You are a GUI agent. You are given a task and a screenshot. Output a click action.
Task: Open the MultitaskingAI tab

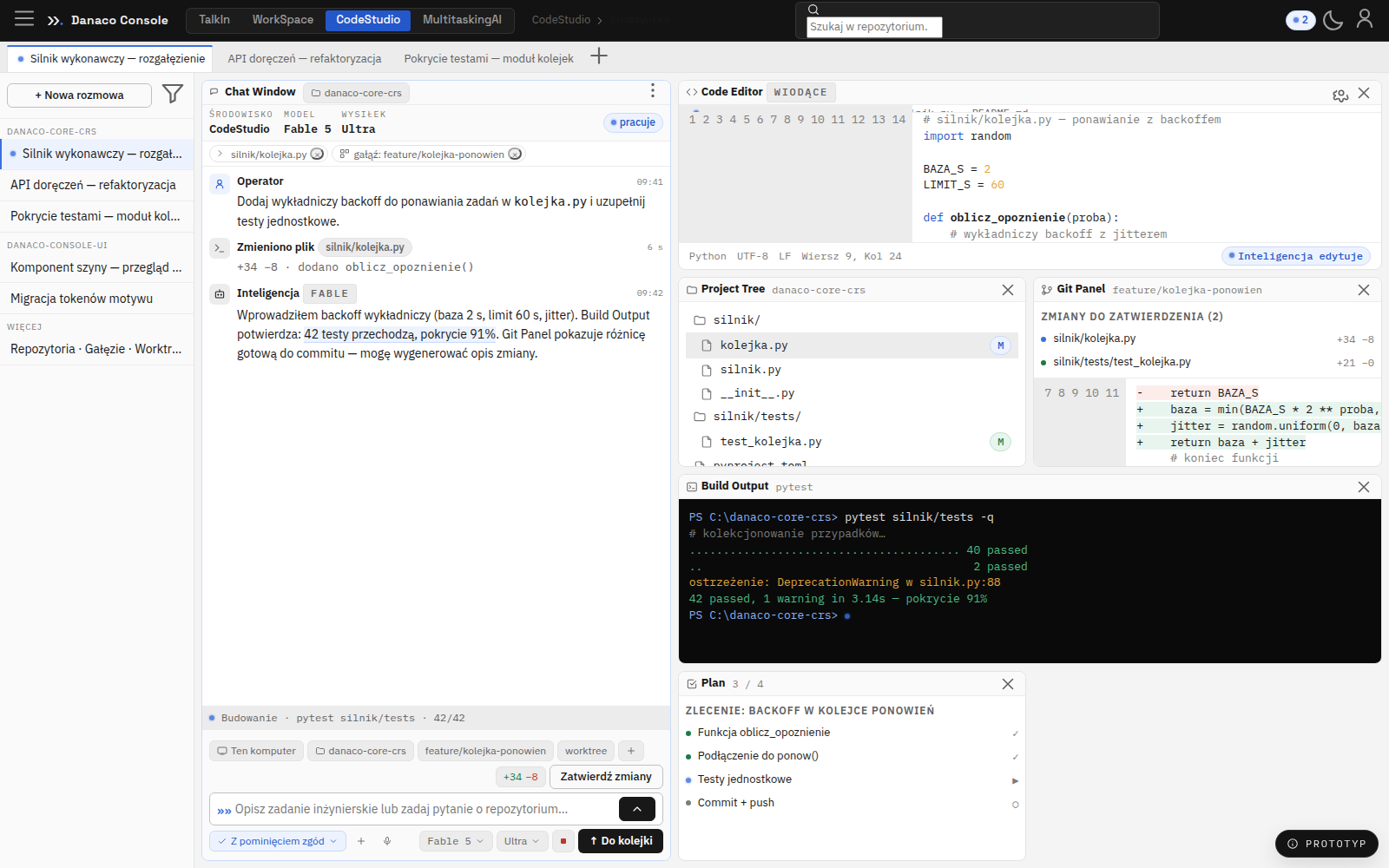pos(462,20)
